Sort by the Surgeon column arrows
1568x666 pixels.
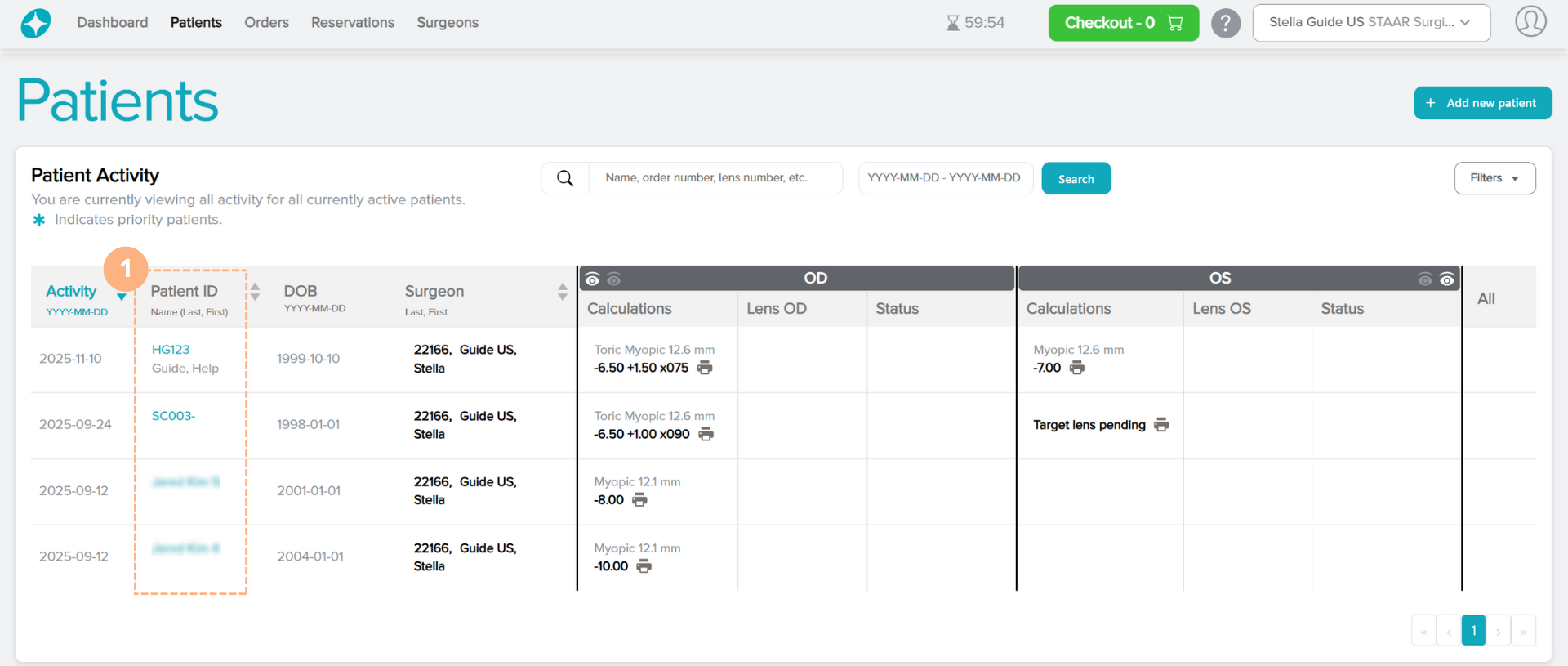click(x=562, y=292)
